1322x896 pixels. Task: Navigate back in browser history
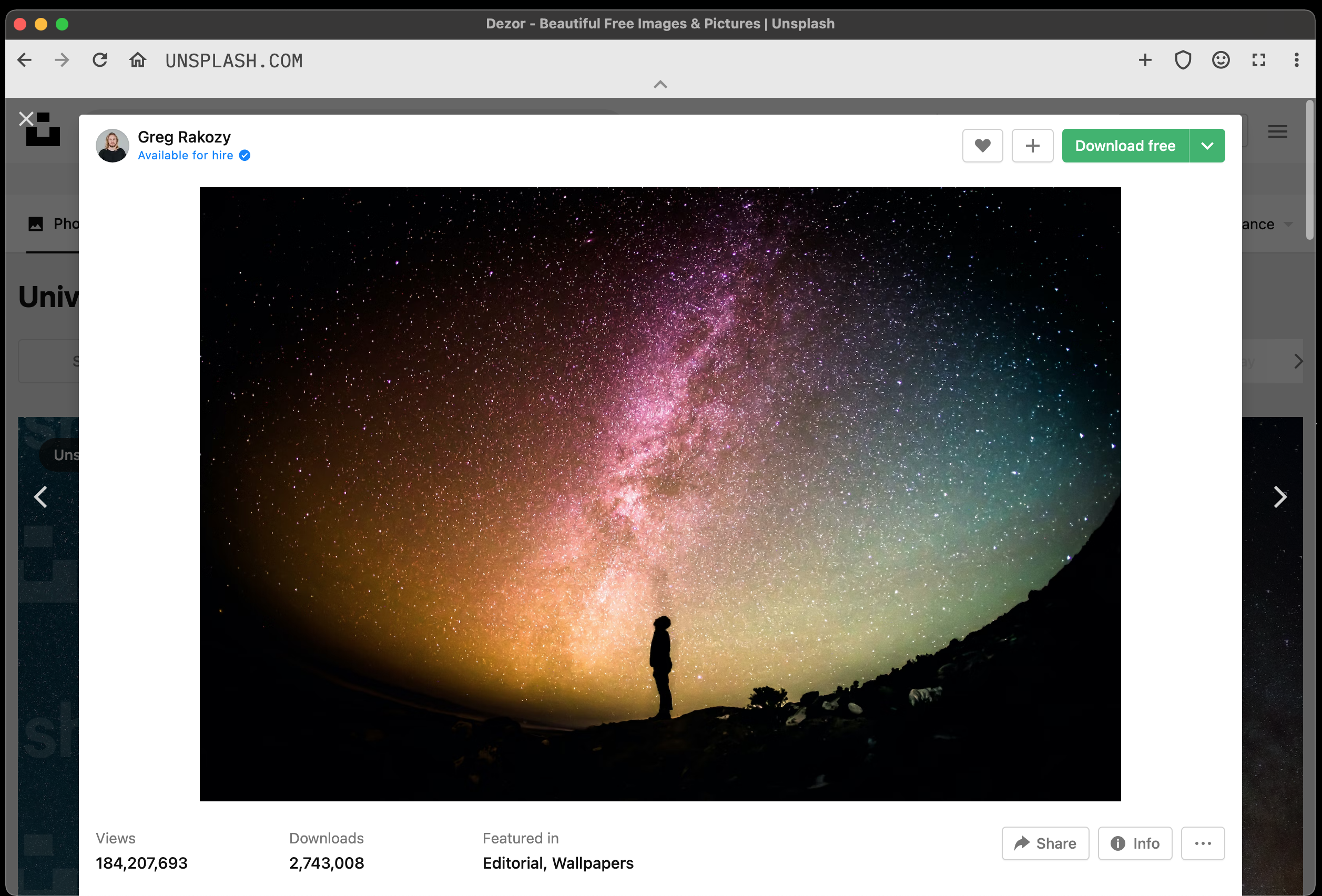pyautogui.click(x=25, y=60)
